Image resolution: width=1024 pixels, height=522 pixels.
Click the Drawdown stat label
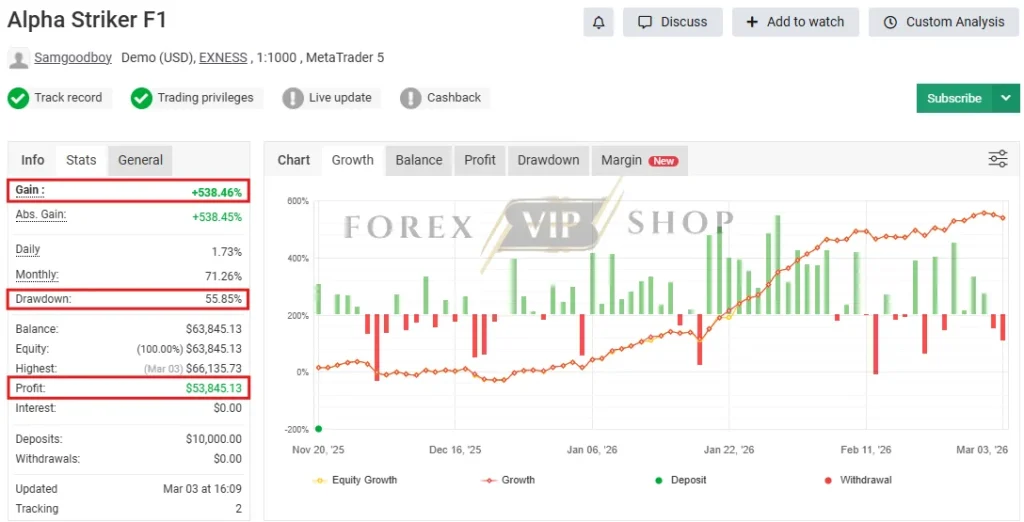tap(44, 299)
